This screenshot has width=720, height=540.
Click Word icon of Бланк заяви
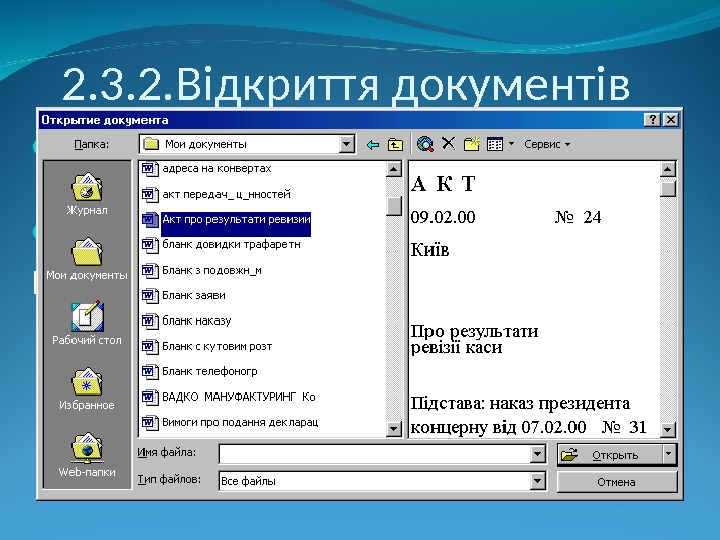[149, 295]
